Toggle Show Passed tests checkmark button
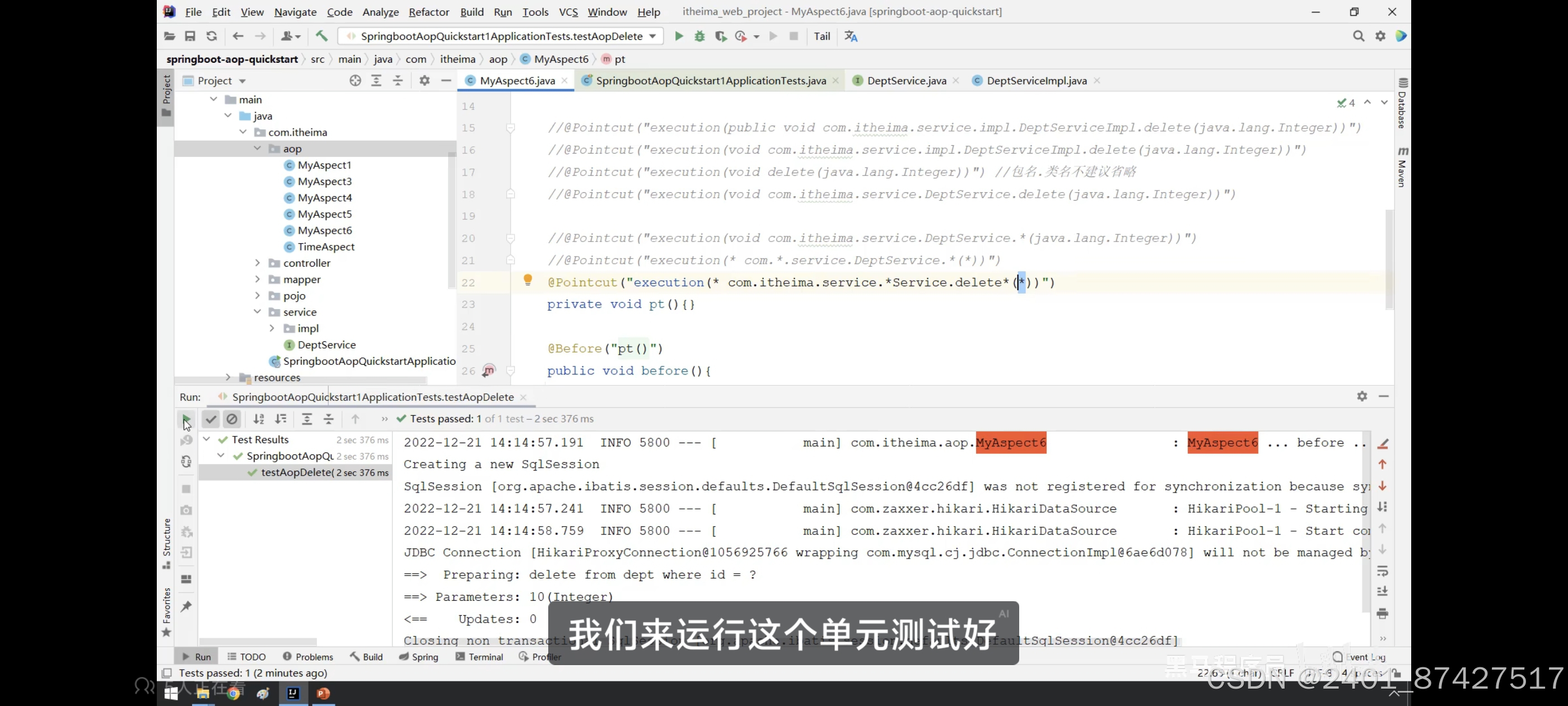 tap(211, 419)
